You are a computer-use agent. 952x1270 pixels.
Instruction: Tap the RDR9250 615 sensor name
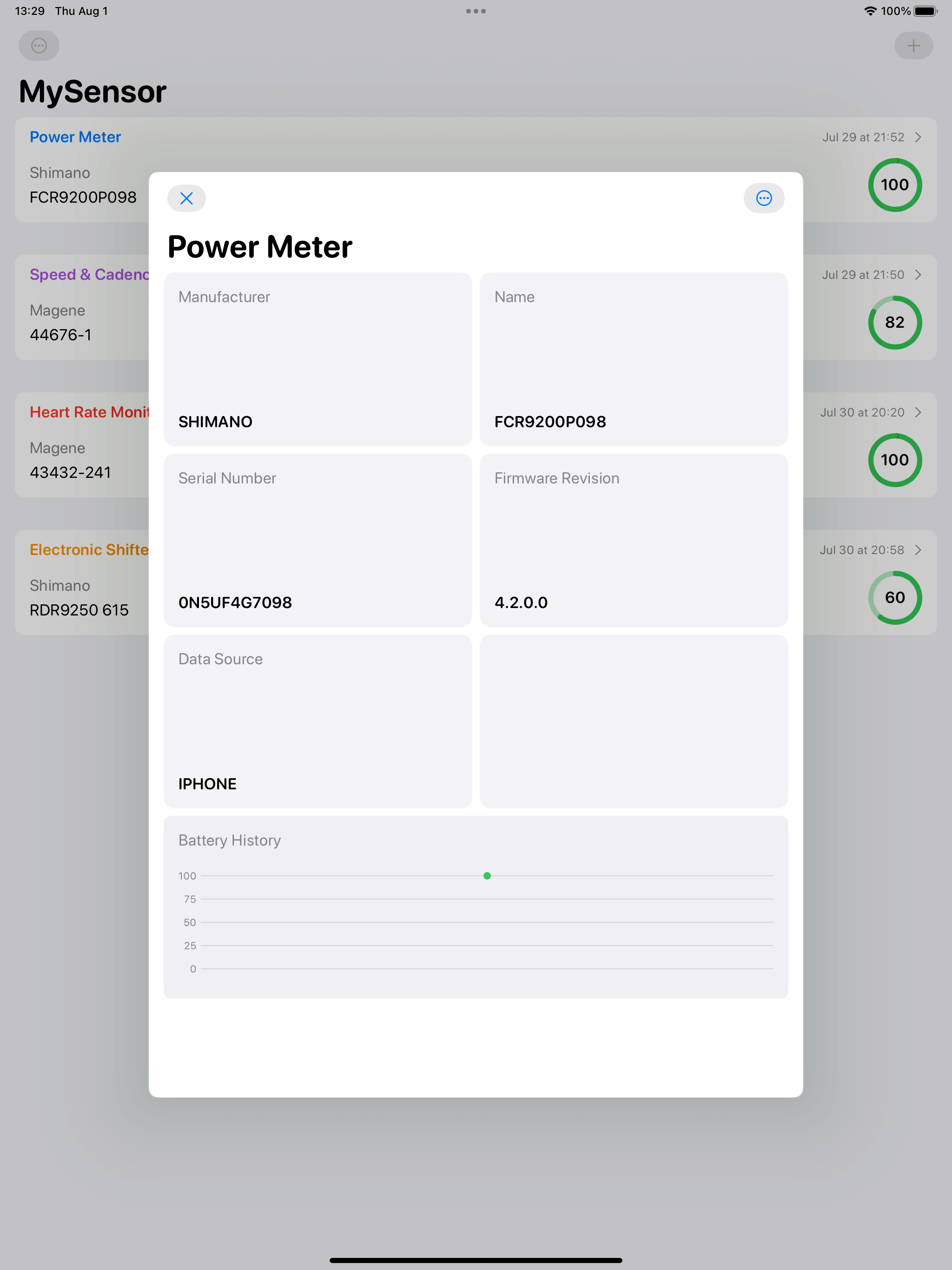[79, 610]
